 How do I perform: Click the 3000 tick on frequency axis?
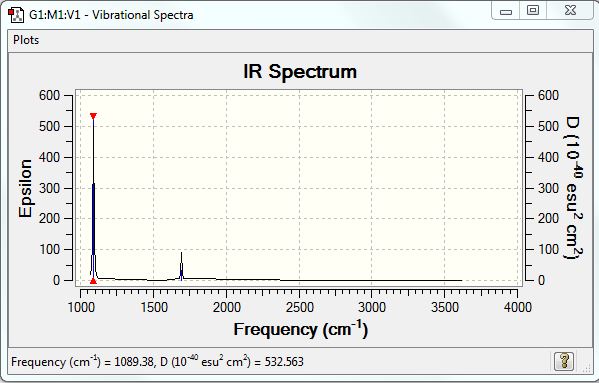click(372, 307)
